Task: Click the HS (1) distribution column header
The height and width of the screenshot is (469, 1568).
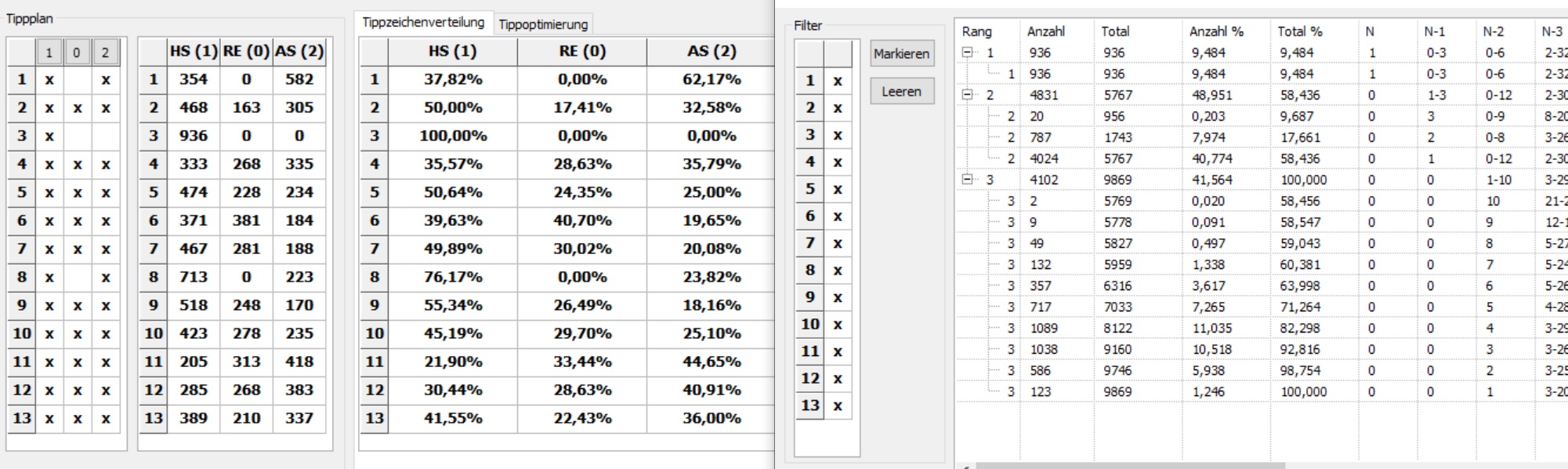Action: 453,51
